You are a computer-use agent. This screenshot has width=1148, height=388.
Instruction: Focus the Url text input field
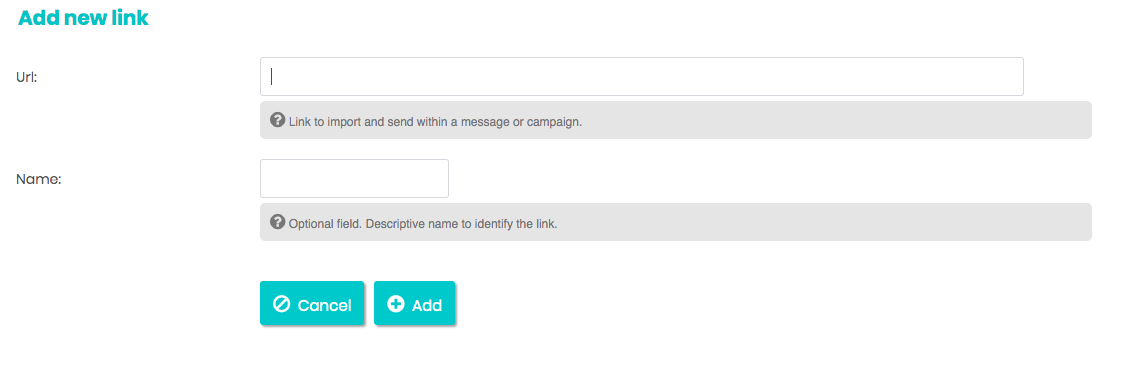641,76
